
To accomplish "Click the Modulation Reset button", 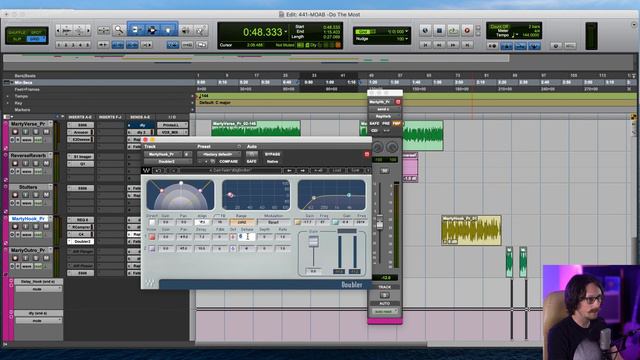I will 273,222.
